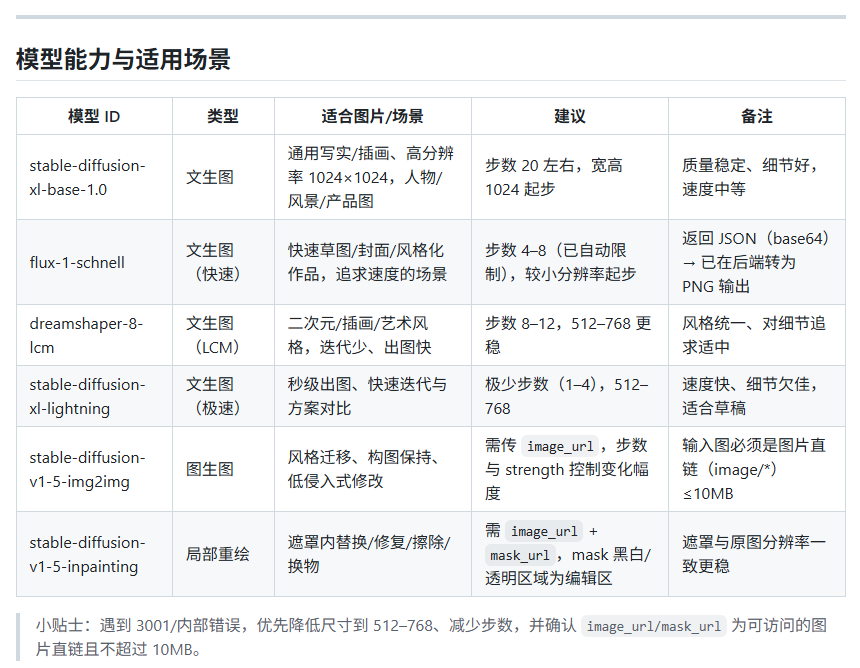
Task: Click the 备注 column header
Action: 756,116
